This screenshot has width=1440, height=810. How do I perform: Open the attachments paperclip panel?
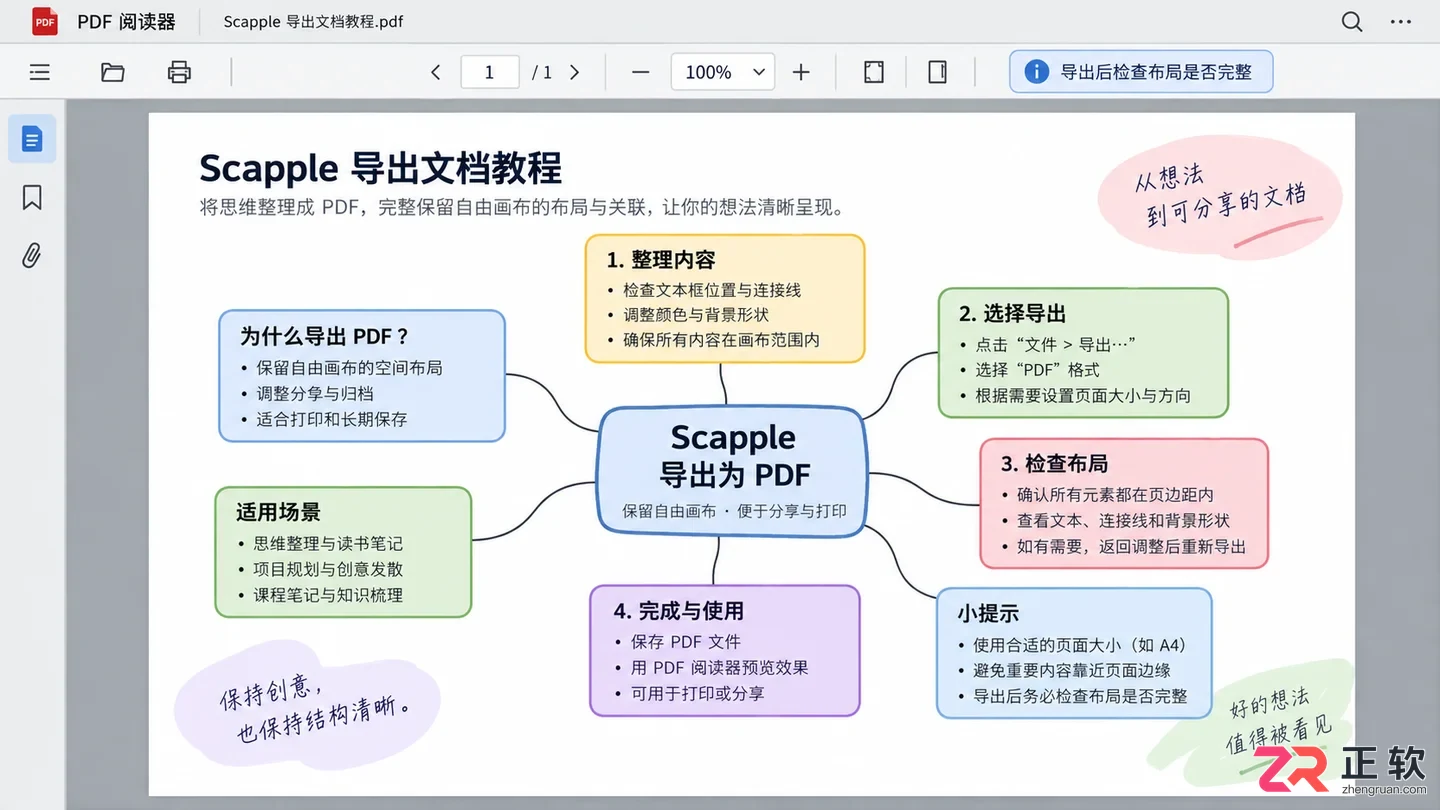[x=32, y=256]
